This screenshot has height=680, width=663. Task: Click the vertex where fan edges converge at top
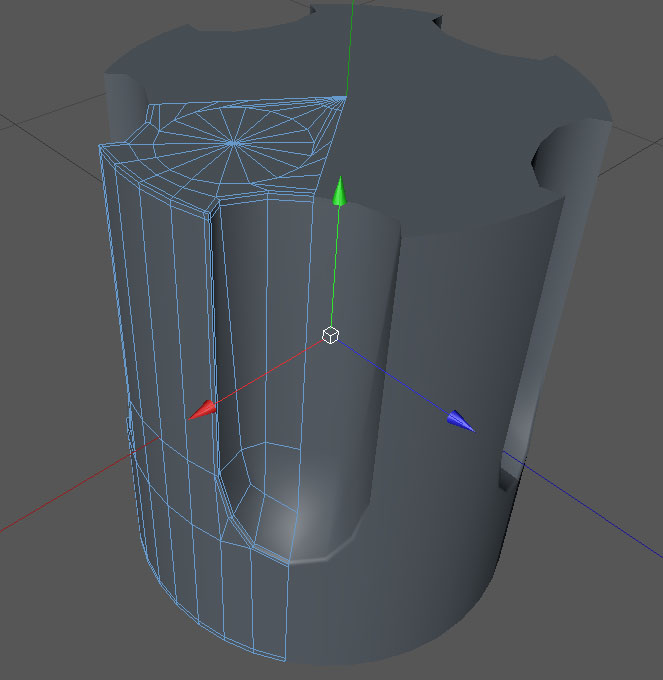[345, 98]
